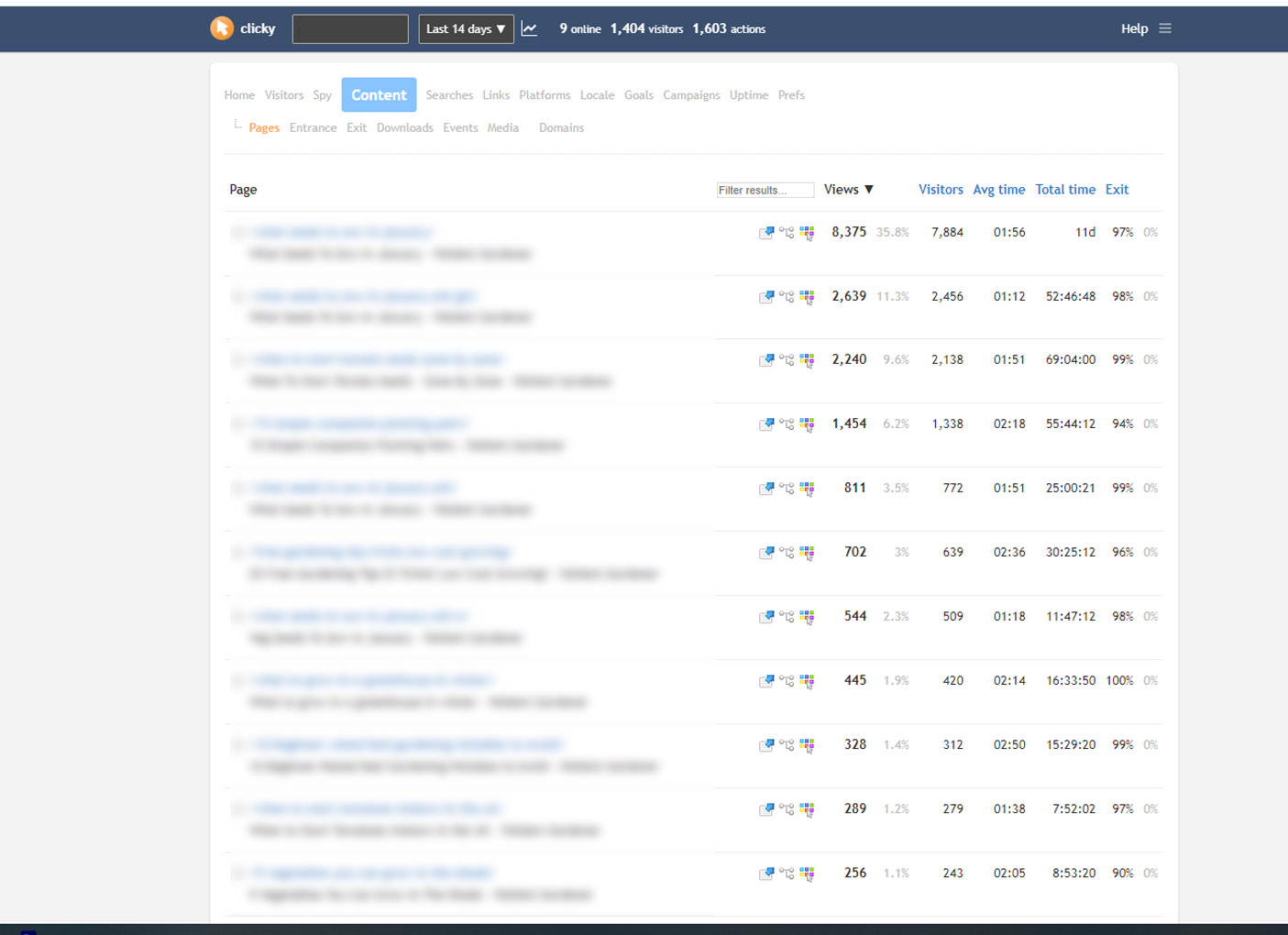Viewport: 1288px width, 935px height.
Task: Click the blue-arrow page icon in the 445 views row
Action: pyautogui.click(x=766, y=681)
